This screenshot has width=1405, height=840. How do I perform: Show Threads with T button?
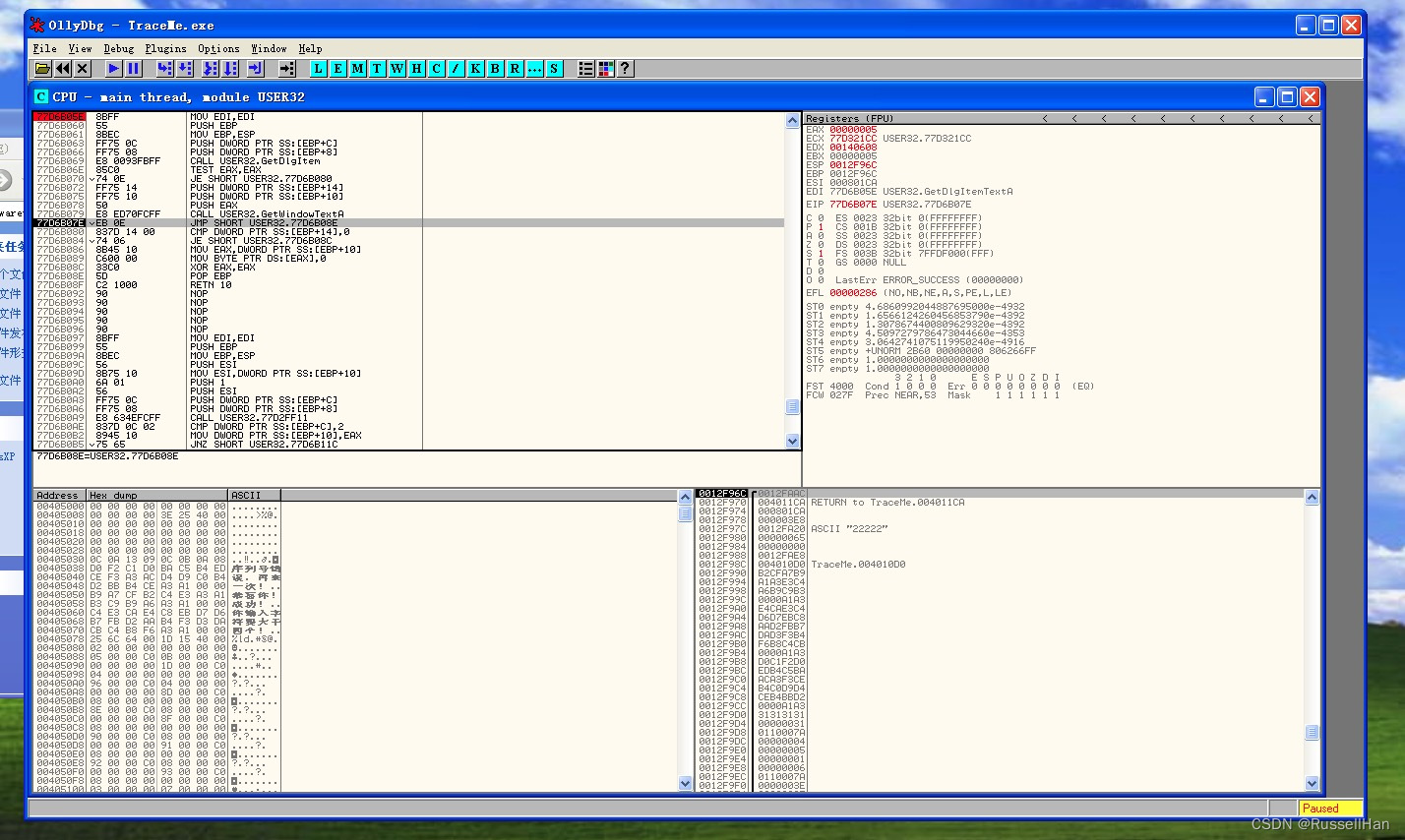click(377, 69)
